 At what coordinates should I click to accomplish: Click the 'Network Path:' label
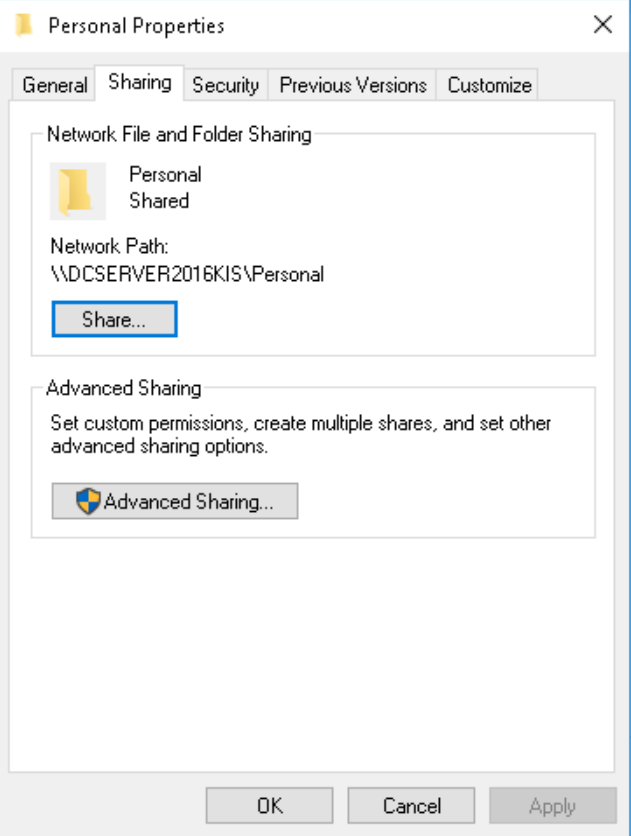109,246
